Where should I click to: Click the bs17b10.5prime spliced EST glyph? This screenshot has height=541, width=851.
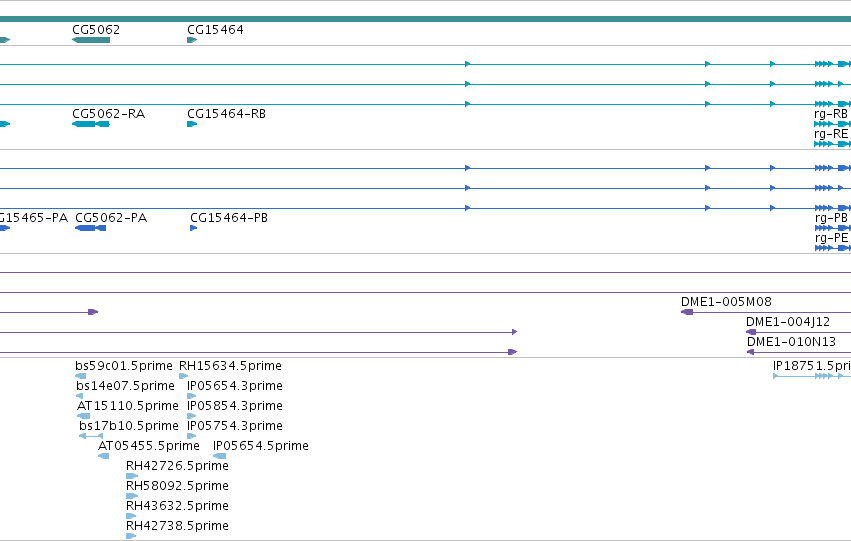91,436
